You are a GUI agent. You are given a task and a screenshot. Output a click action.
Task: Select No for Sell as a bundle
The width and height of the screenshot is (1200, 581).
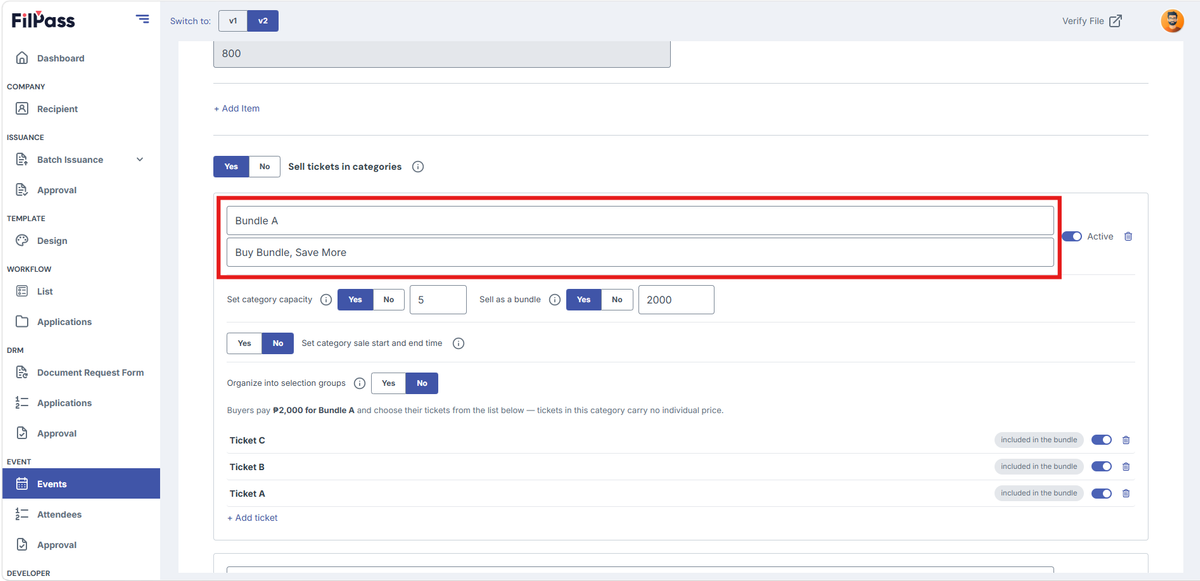tap(617, 299)
